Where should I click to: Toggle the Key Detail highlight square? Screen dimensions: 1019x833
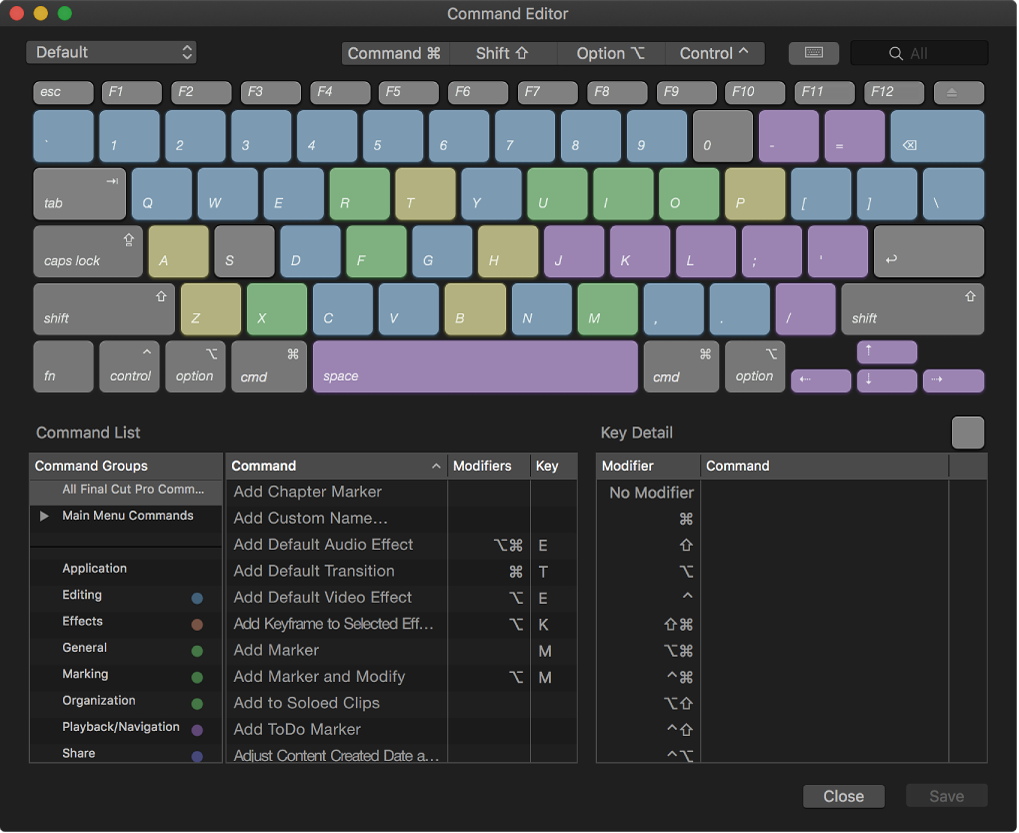[966, 432]
